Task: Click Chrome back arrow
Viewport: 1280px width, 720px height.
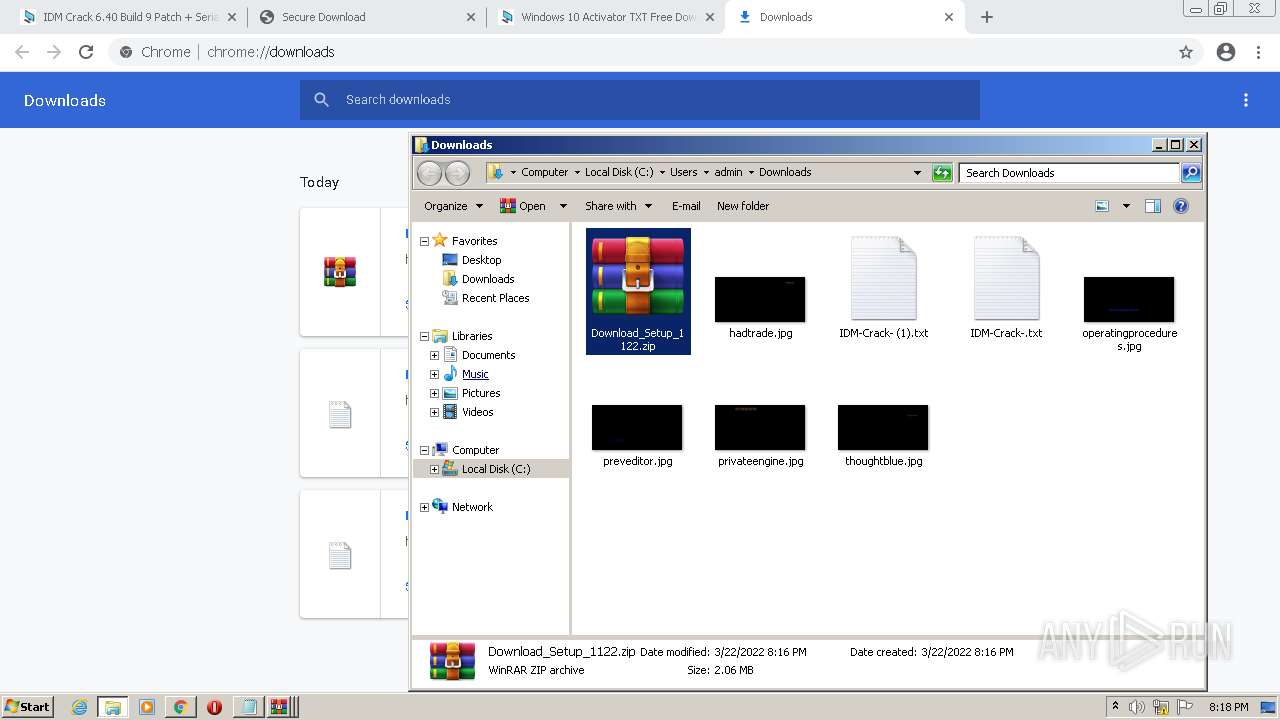Action: coord(22,52)
